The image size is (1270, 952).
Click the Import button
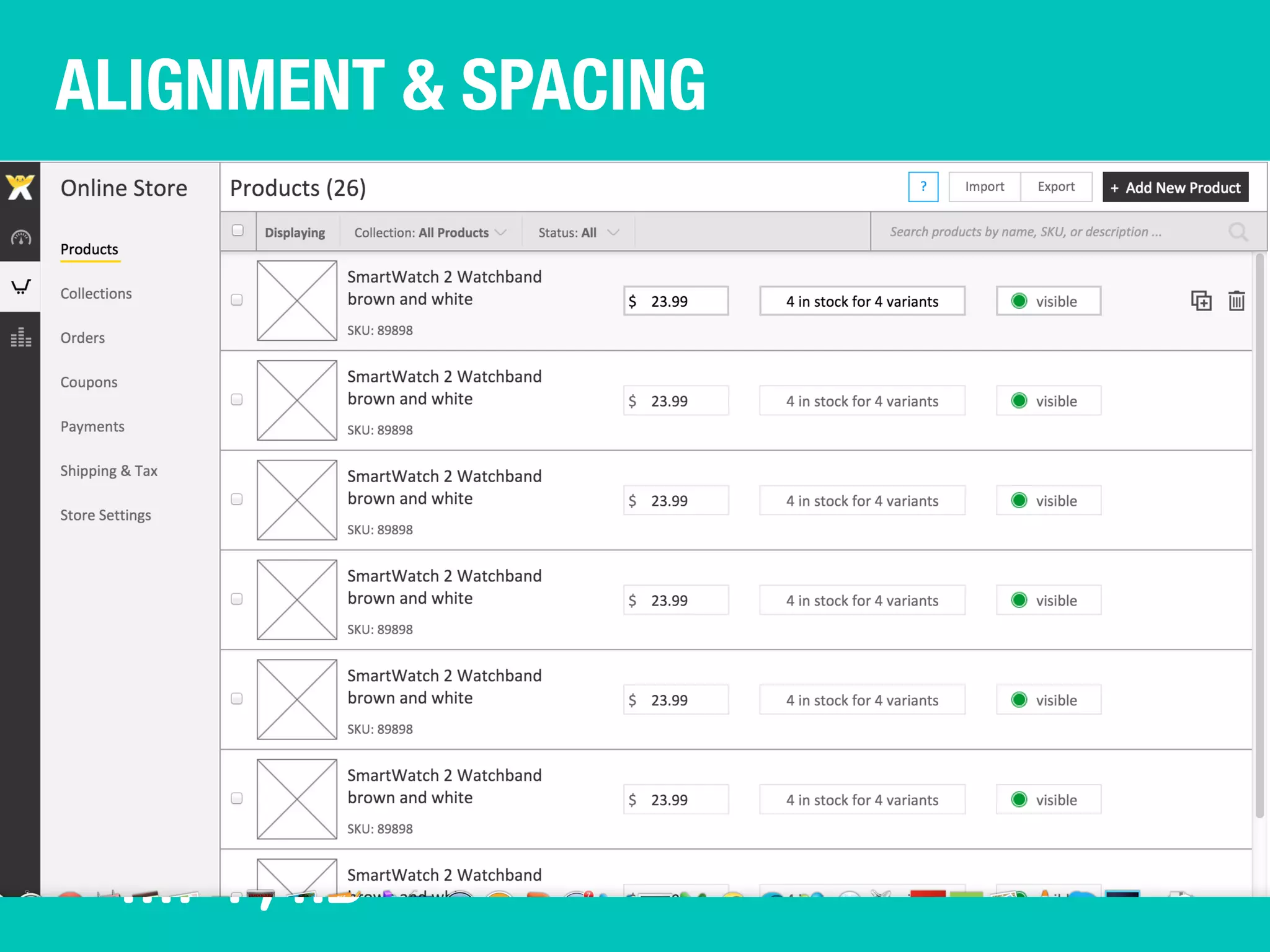pyautogui.click(x=984, y=187)
